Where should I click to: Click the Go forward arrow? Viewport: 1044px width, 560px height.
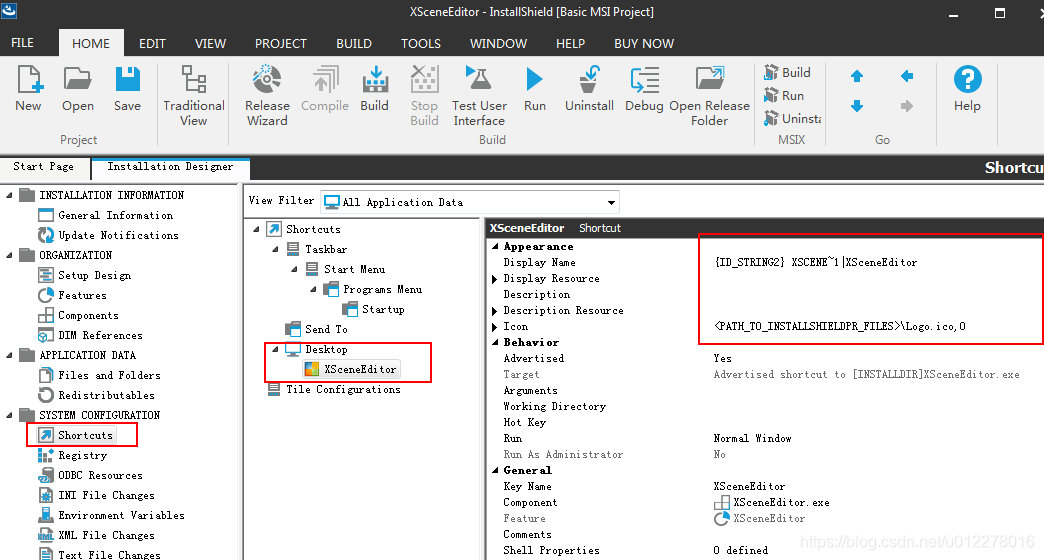(907, 106)
